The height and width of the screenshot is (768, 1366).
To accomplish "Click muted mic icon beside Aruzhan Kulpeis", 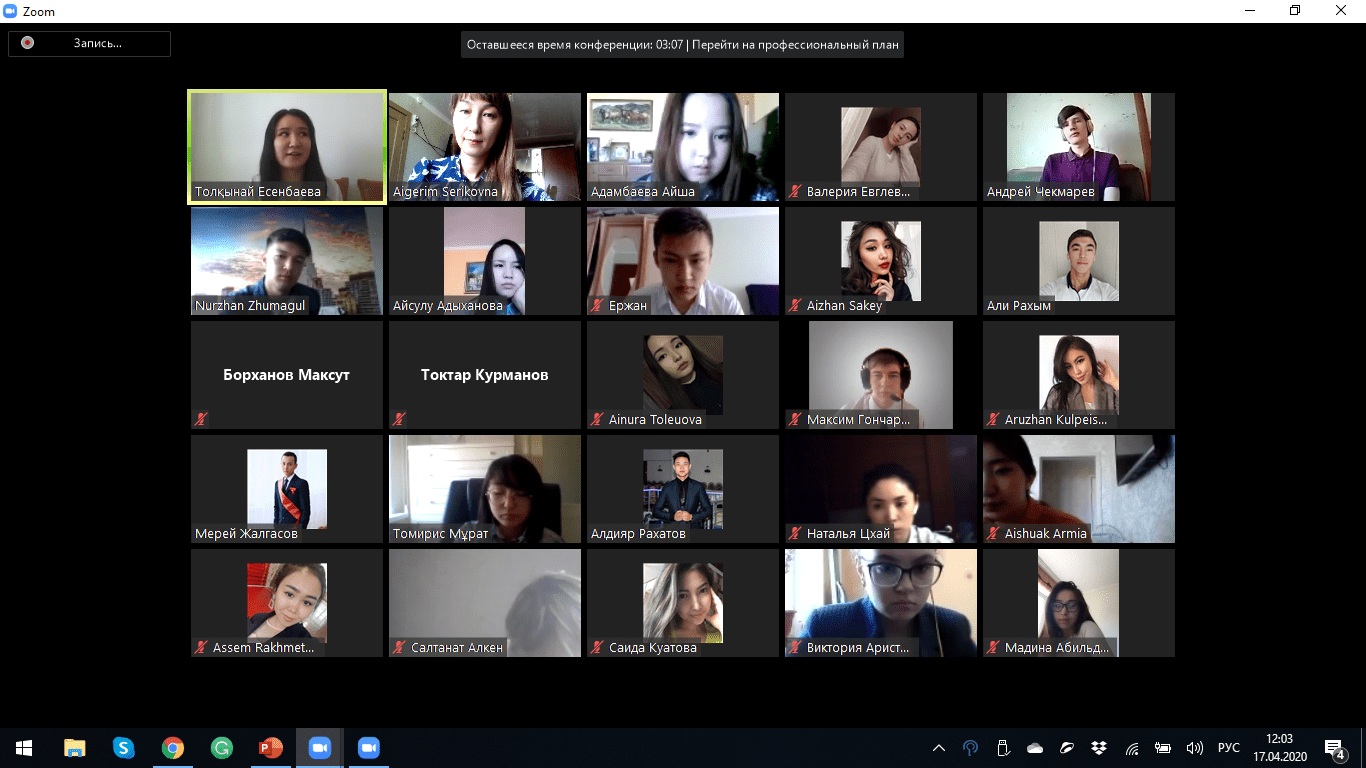I will click(994, 420).
